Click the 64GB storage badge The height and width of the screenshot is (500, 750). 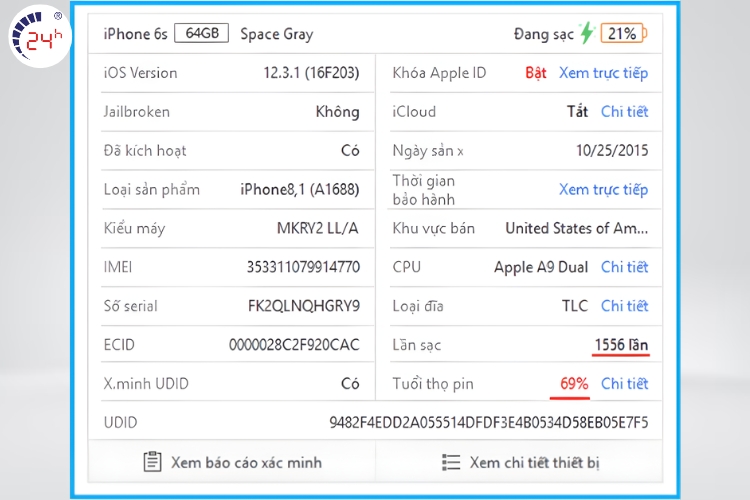[x=201, y=33]
